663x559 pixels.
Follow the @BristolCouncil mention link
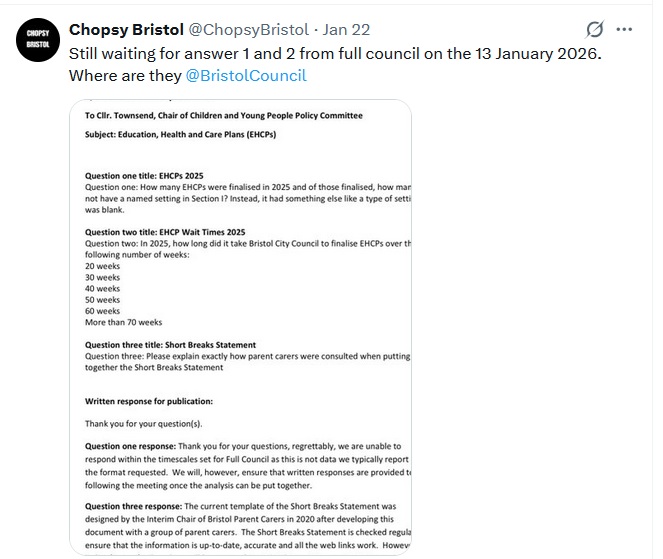click(246, 75)
